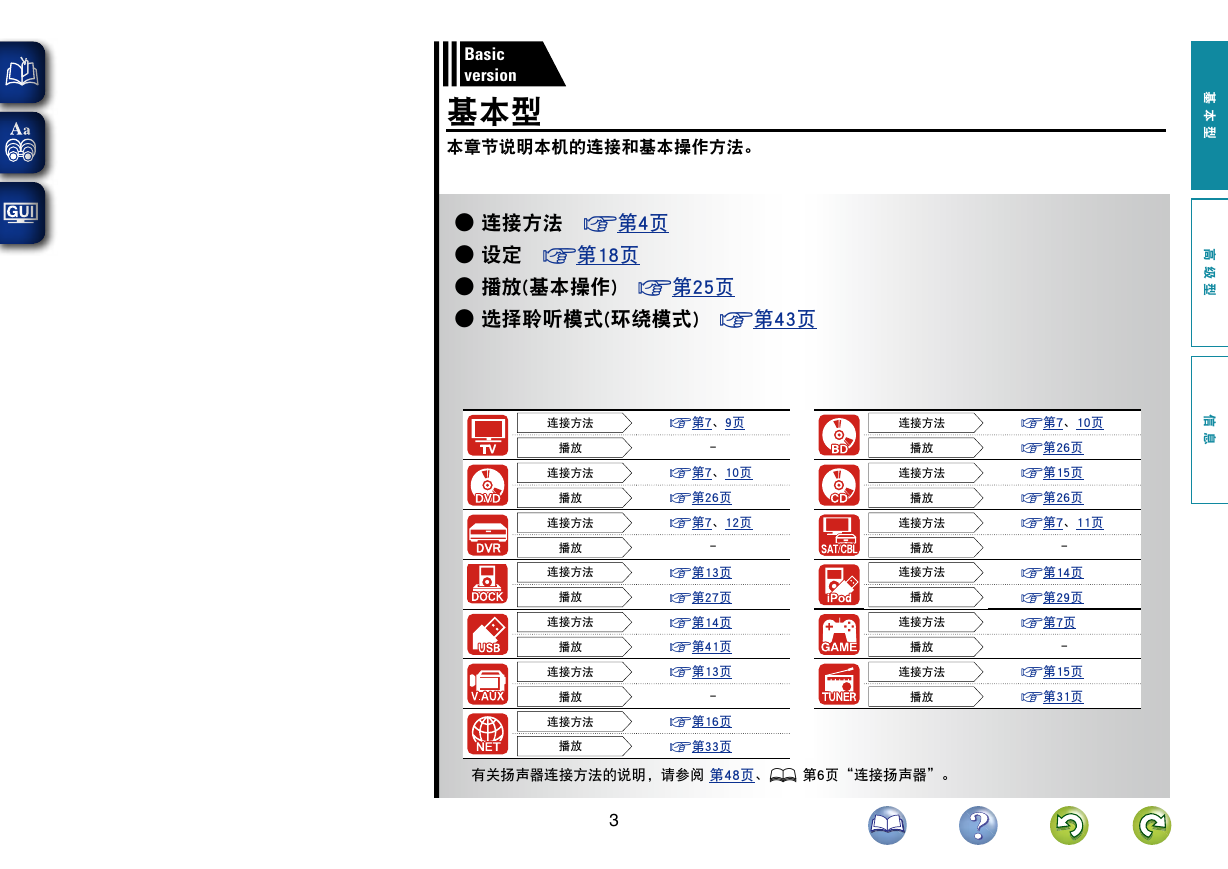Switch to the 高级型 side tab
The height and width of the screenshot is (869, 1228).
pos(1209,272)
